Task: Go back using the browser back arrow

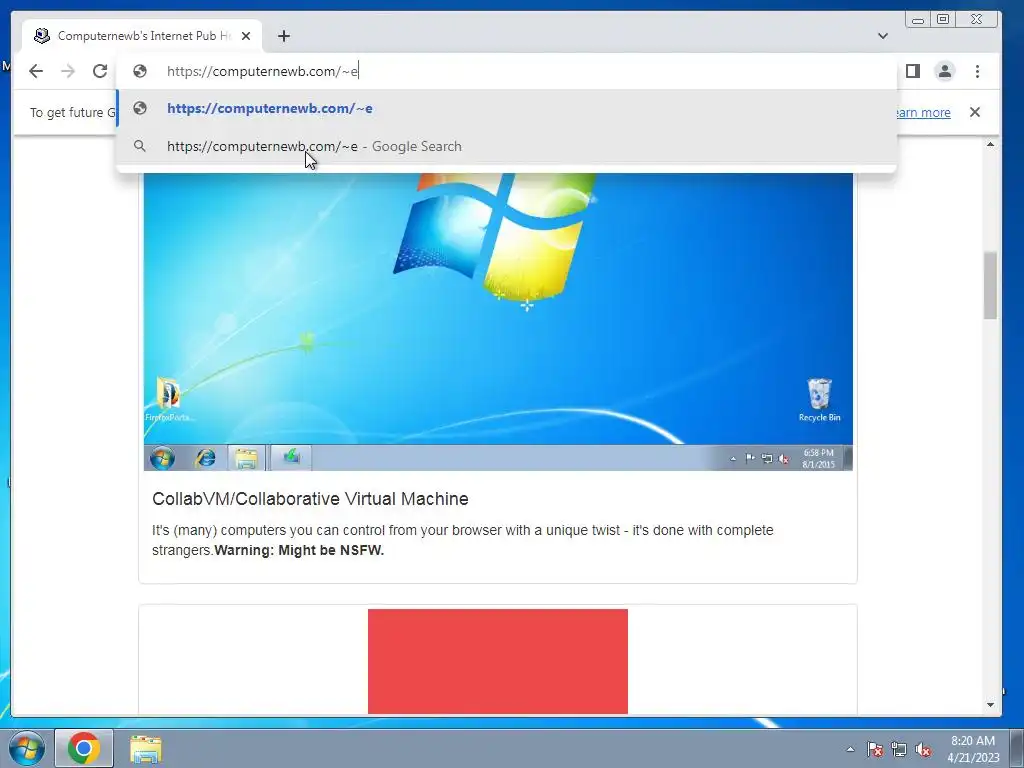Action: pos(36,71)
